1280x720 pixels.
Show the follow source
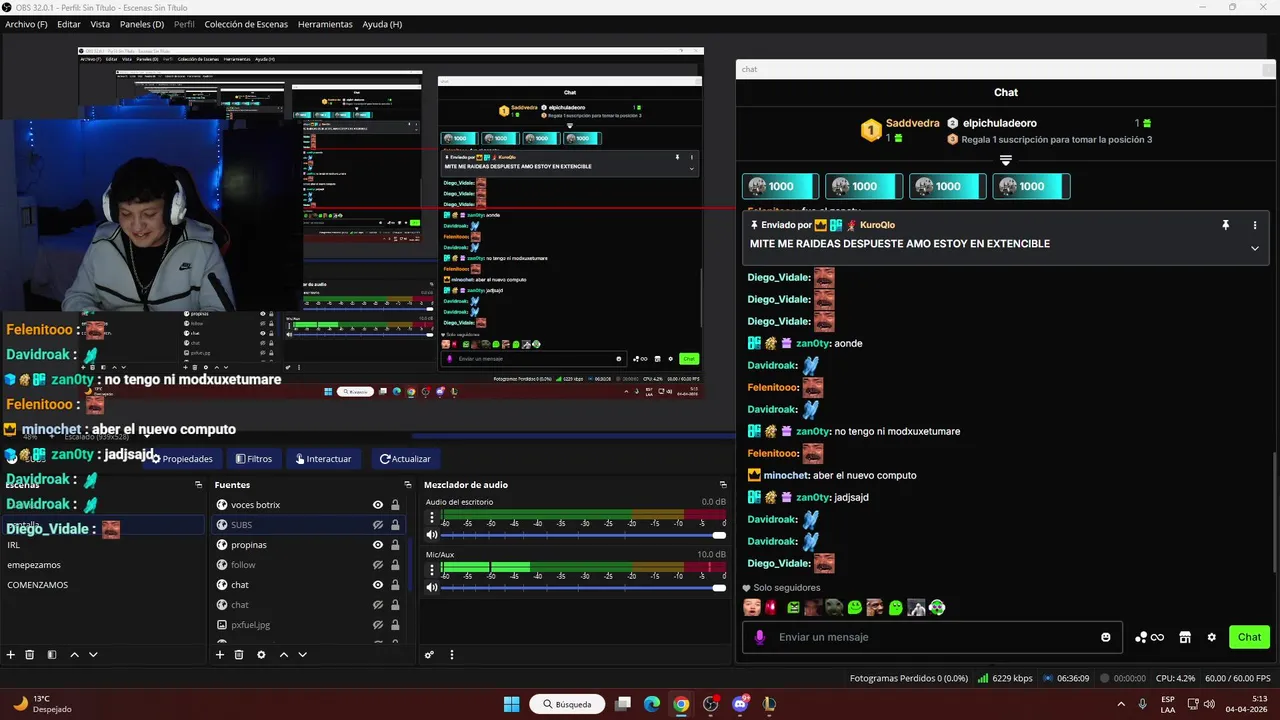pyautogui.click(x=378, y=565)
